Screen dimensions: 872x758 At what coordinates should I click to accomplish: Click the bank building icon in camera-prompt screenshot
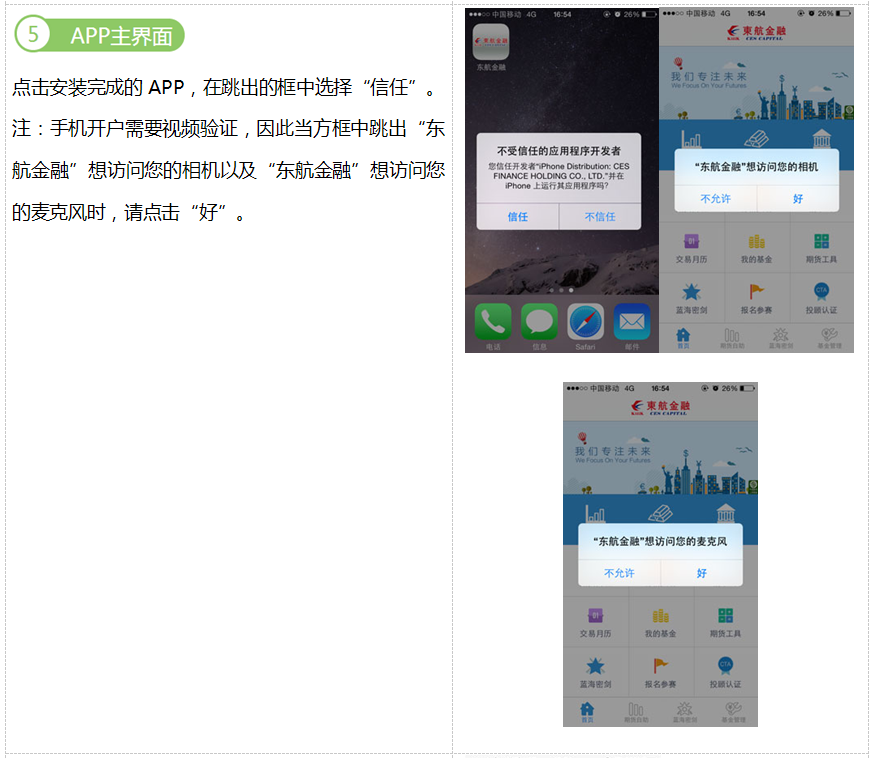click(821, 138)
